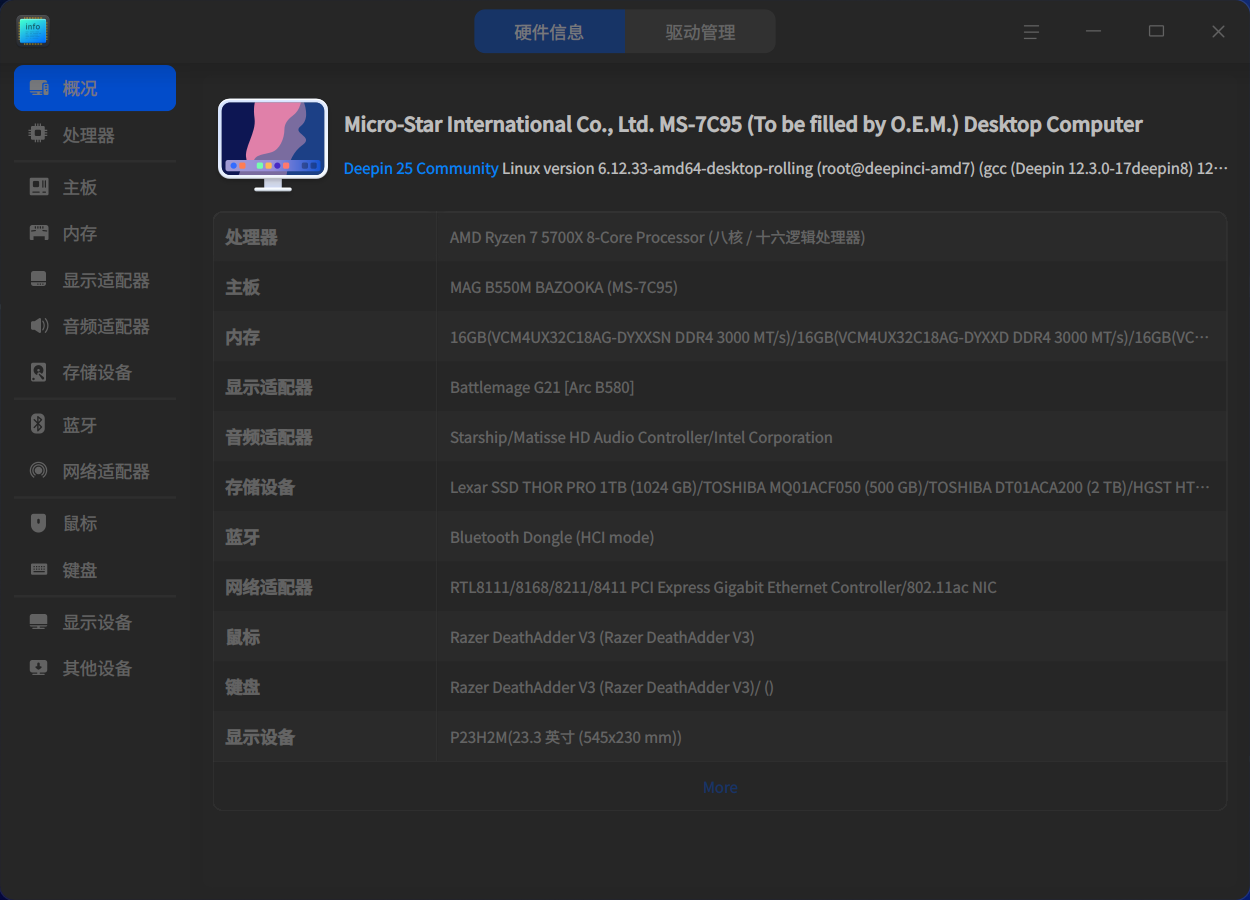Click the RTL8111 Gigabit Ethernet Controller value

point(723,588)
